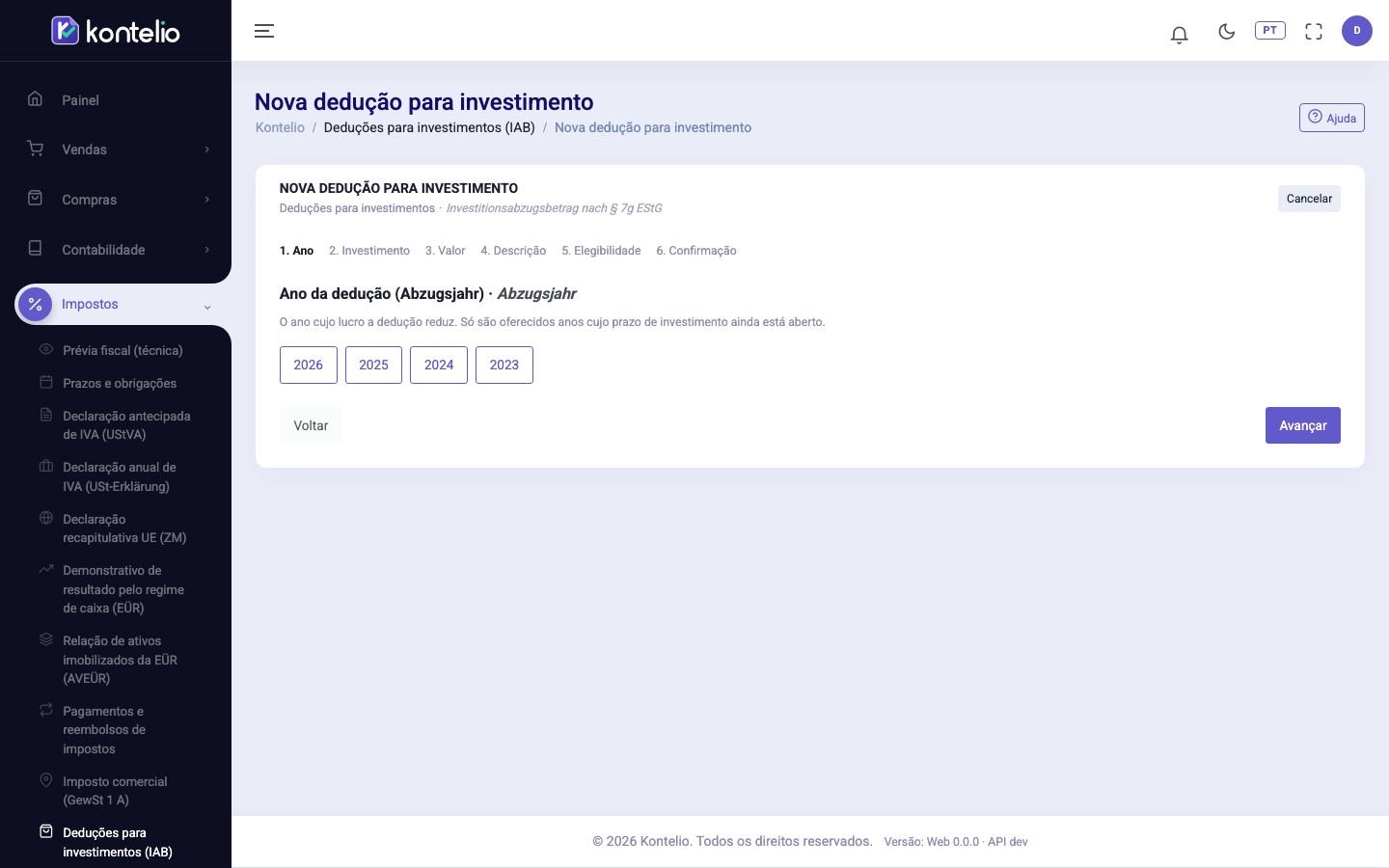
Task: Go to step 5. Elegibilidade
Action: coord(601,251)
